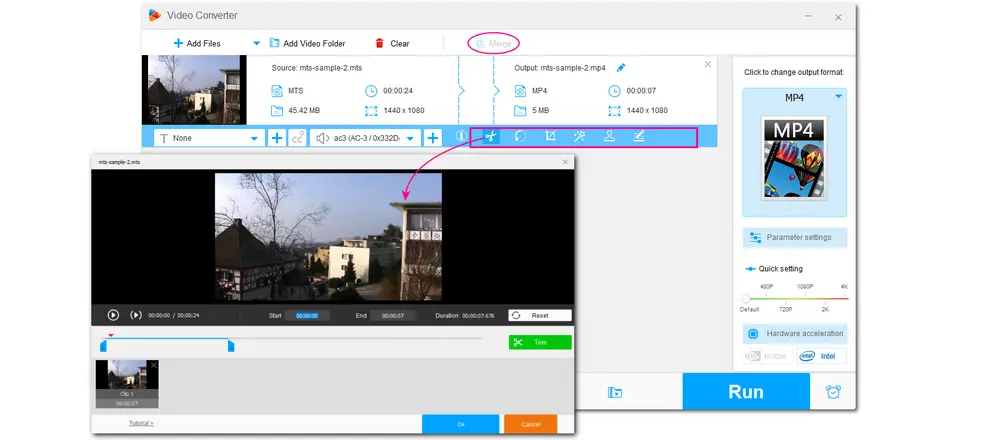
Task: Open the Crop tool
Action: [550, 137]
